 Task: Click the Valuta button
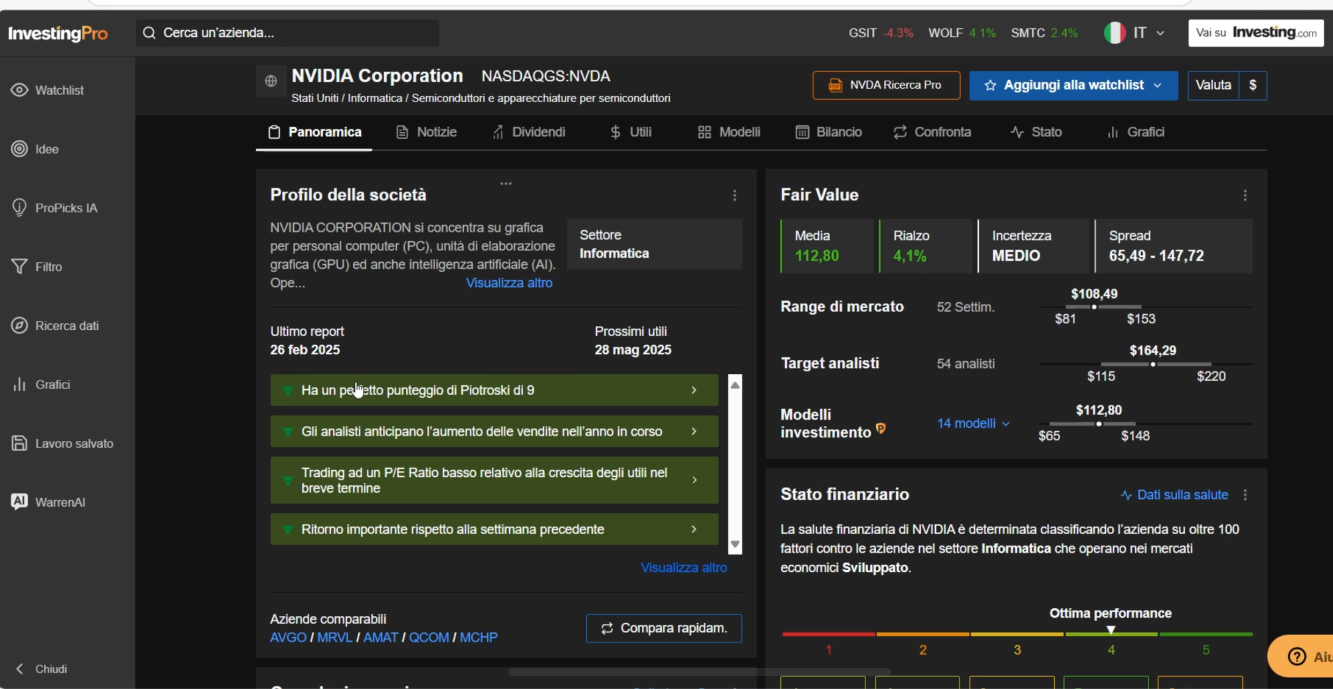pos(1213,85)
